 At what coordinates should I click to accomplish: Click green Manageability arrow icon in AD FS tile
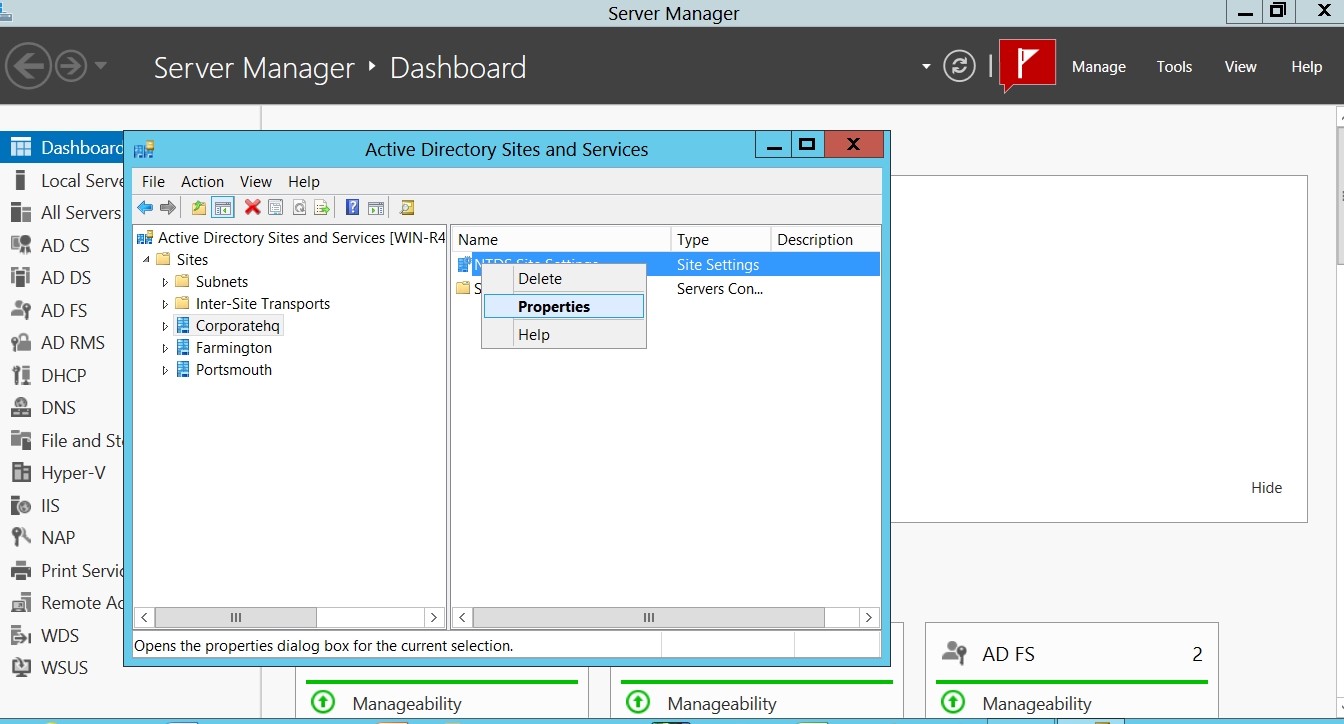(x=953, y=702)
